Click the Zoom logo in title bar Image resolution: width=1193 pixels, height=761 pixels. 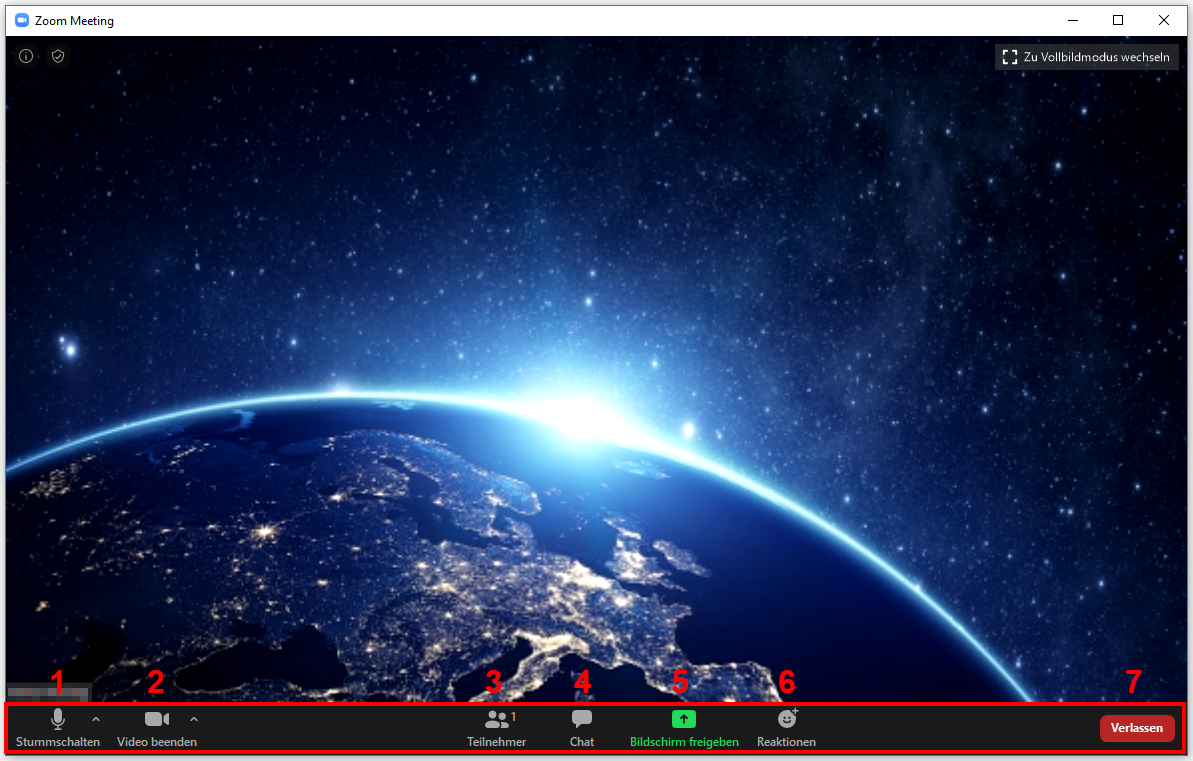click(x=22, y=20)
